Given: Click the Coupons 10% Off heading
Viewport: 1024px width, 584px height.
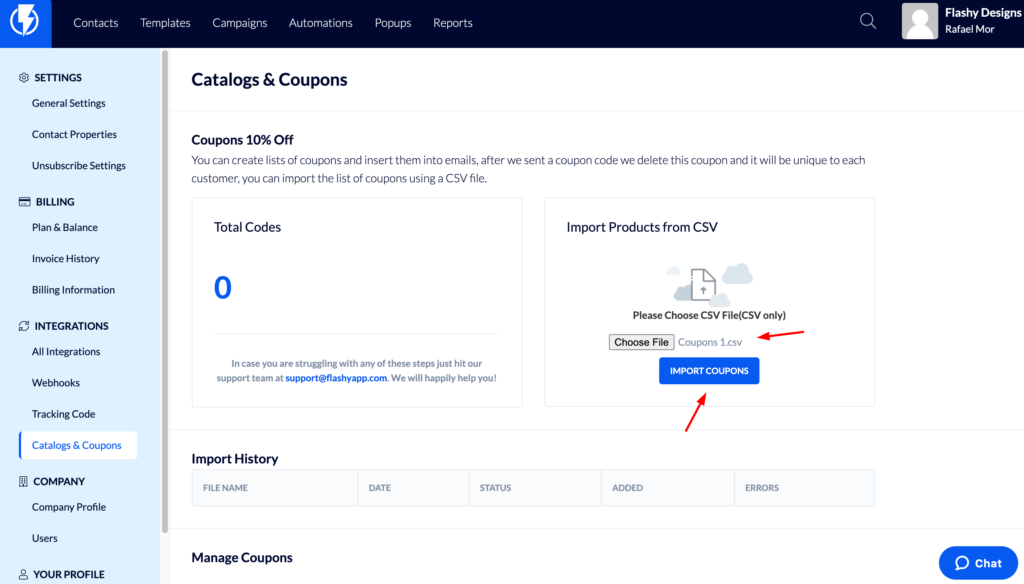Looking at the screenshot, I should pyautogui.click(x=242, y=140).
